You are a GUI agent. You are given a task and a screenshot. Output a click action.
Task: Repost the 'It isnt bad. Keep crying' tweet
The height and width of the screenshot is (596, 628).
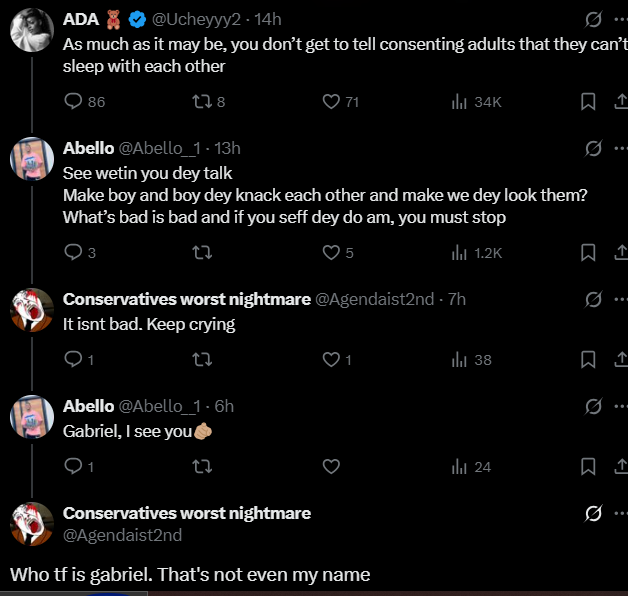point(201,359)
